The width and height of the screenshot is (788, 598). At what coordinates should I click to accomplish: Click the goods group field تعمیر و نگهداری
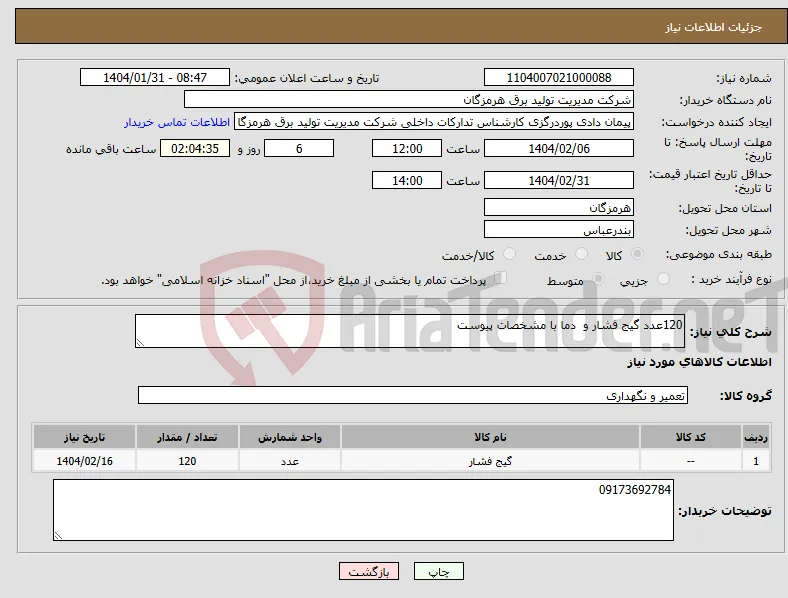(413, 395)
